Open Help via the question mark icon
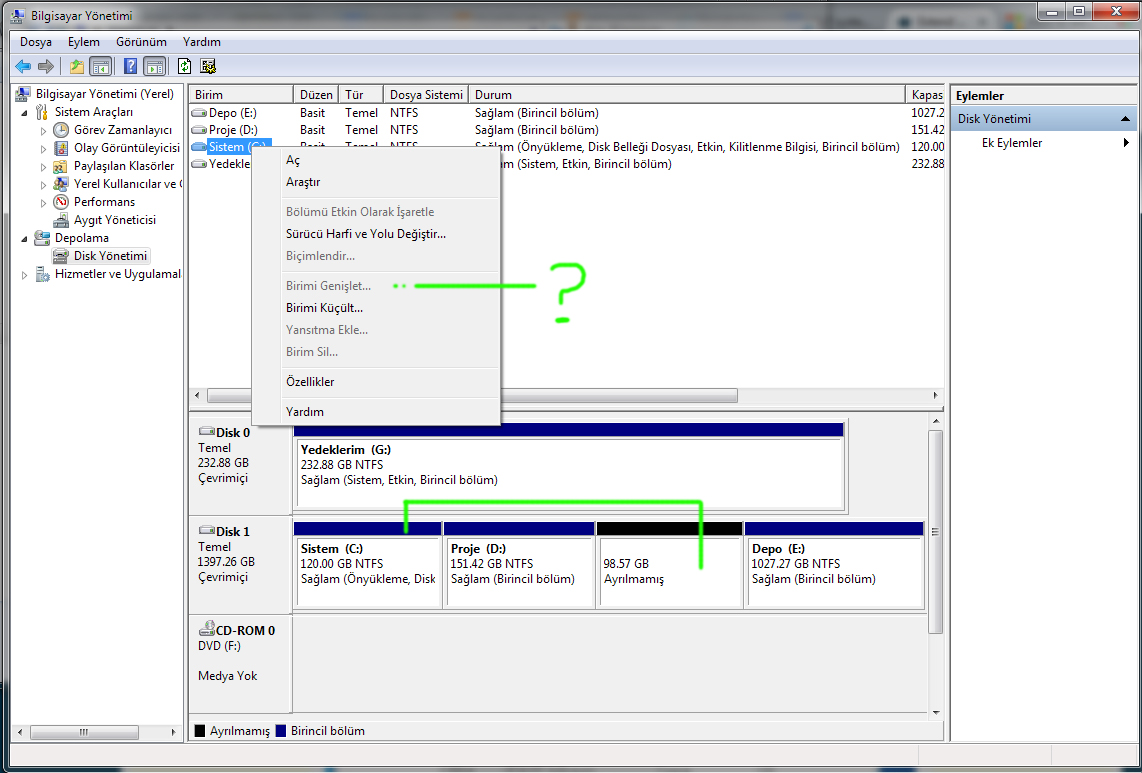 [x=130, y=66]
